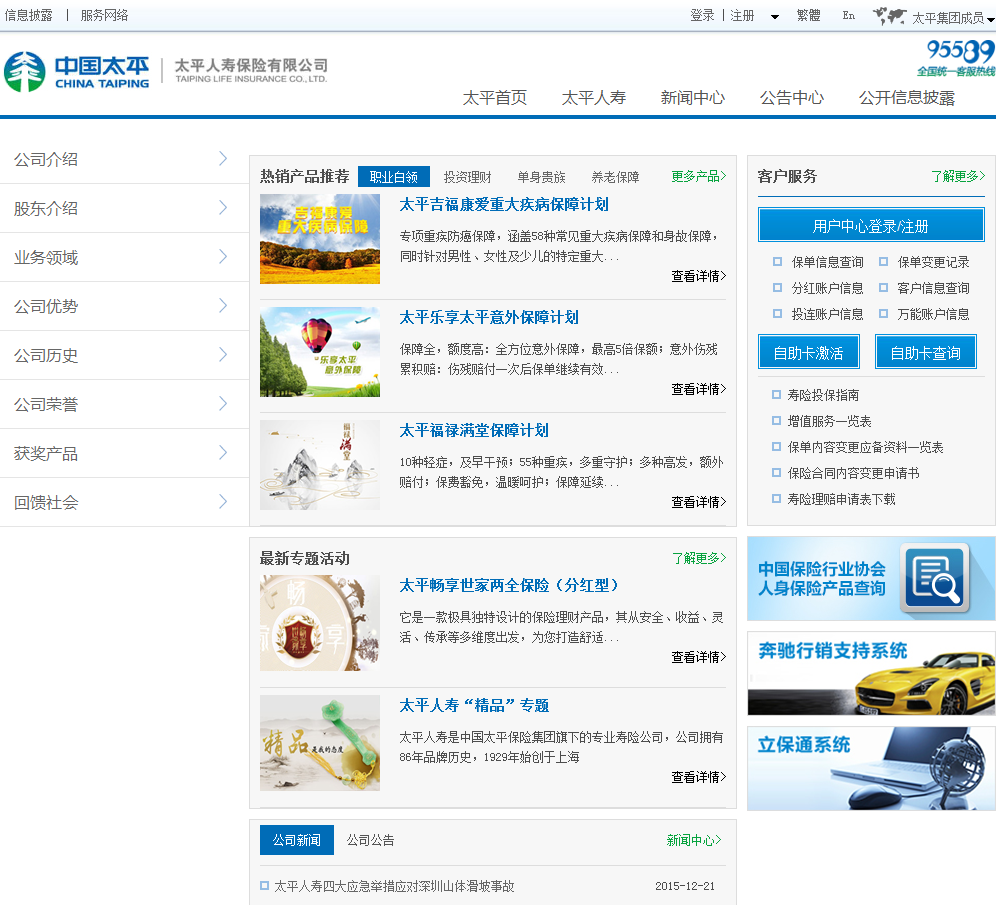This screenshot has height=905, width=996.
Task: Expand the 获奖产品 sidebar chevron
Action: point(223,452)
